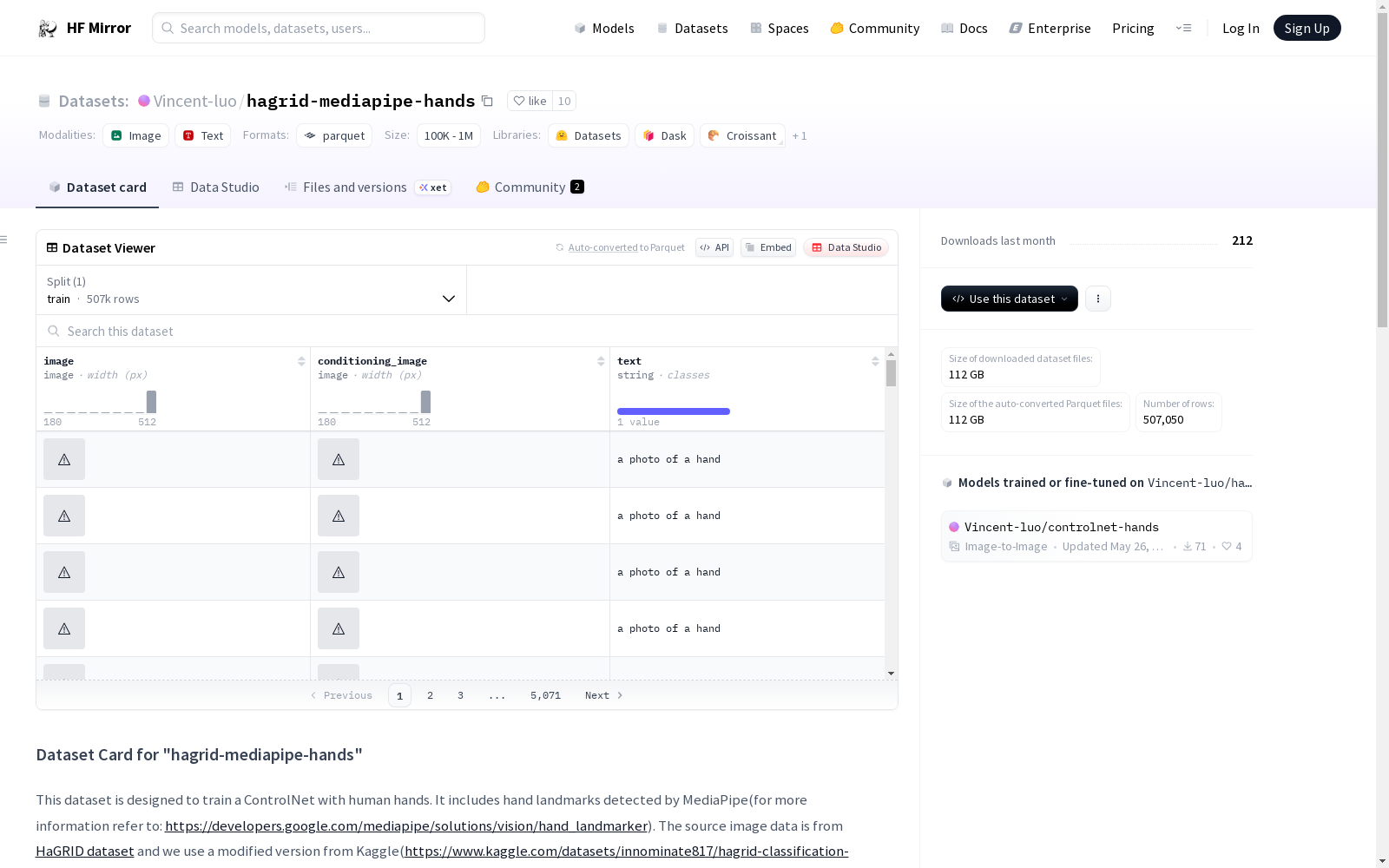
Task: Open left sidebar hamburger icon
Action: 4,240
